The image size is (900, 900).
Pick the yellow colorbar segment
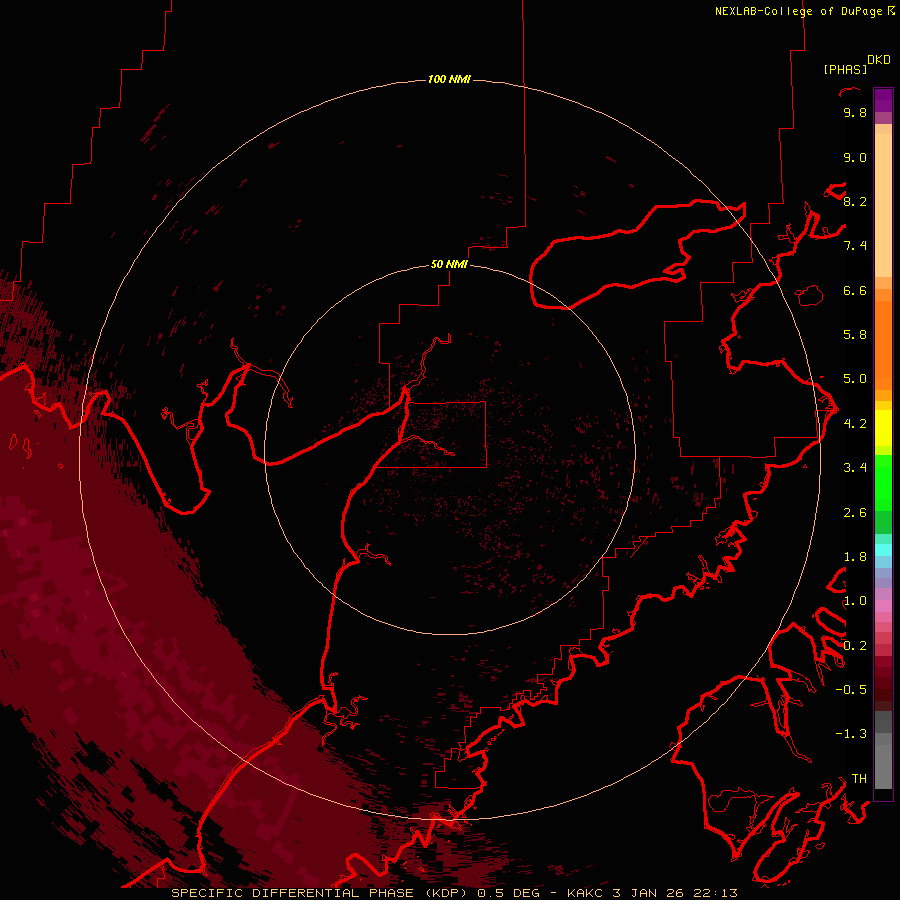click(883, 428)
